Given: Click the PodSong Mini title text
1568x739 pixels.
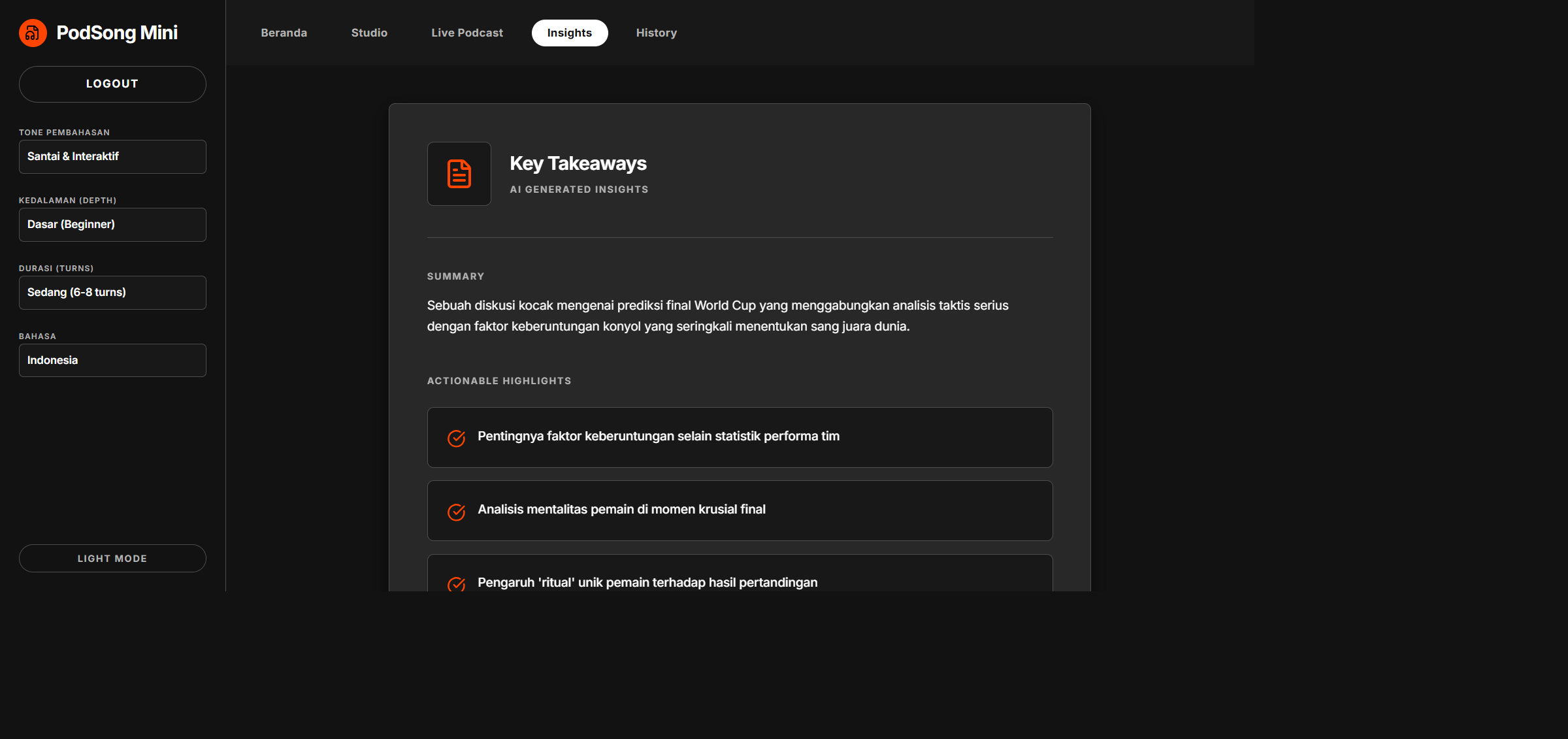Looking at the screenshot, I should (117, 33).
